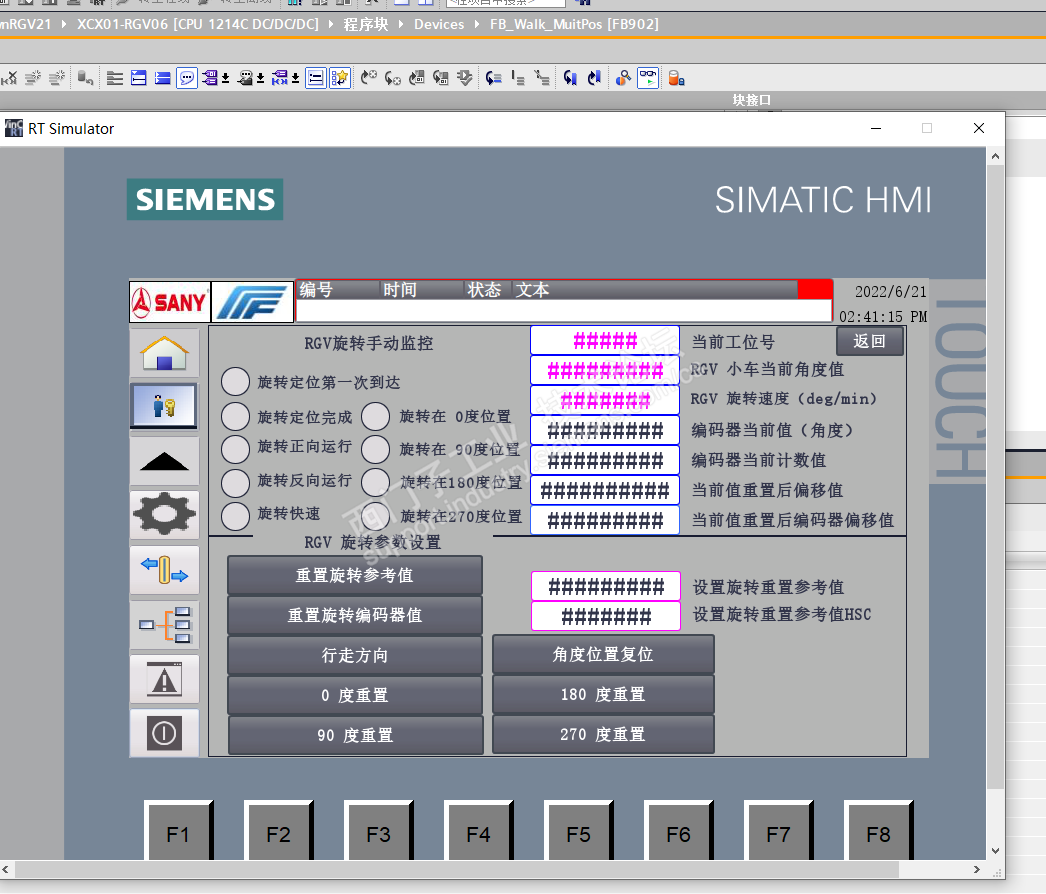
Task: Click the blue stripes logo beside SANY
Action: (x=252, y=302)
